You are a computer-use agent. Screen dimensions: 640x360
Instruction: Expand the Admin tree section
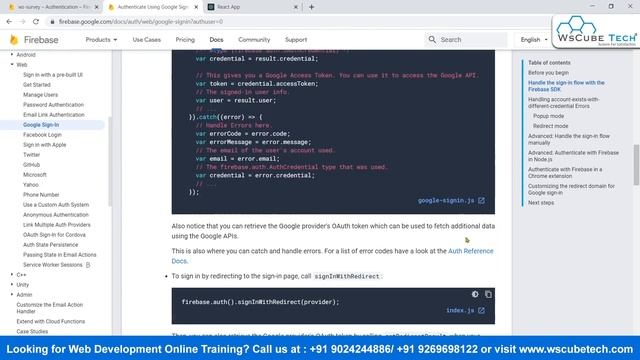[x=12, y=295]
